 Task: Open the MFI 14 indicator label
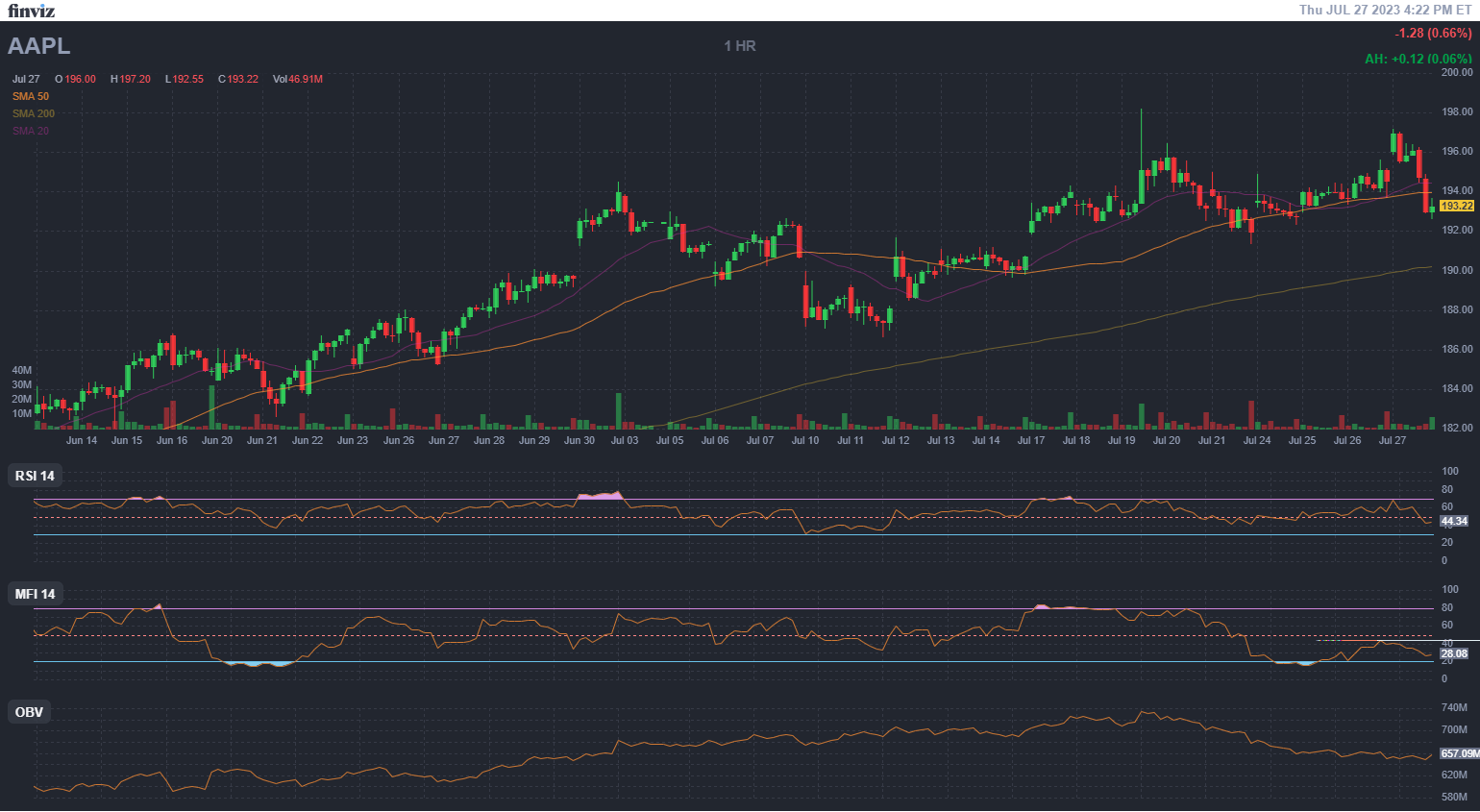tap(35, 594)
